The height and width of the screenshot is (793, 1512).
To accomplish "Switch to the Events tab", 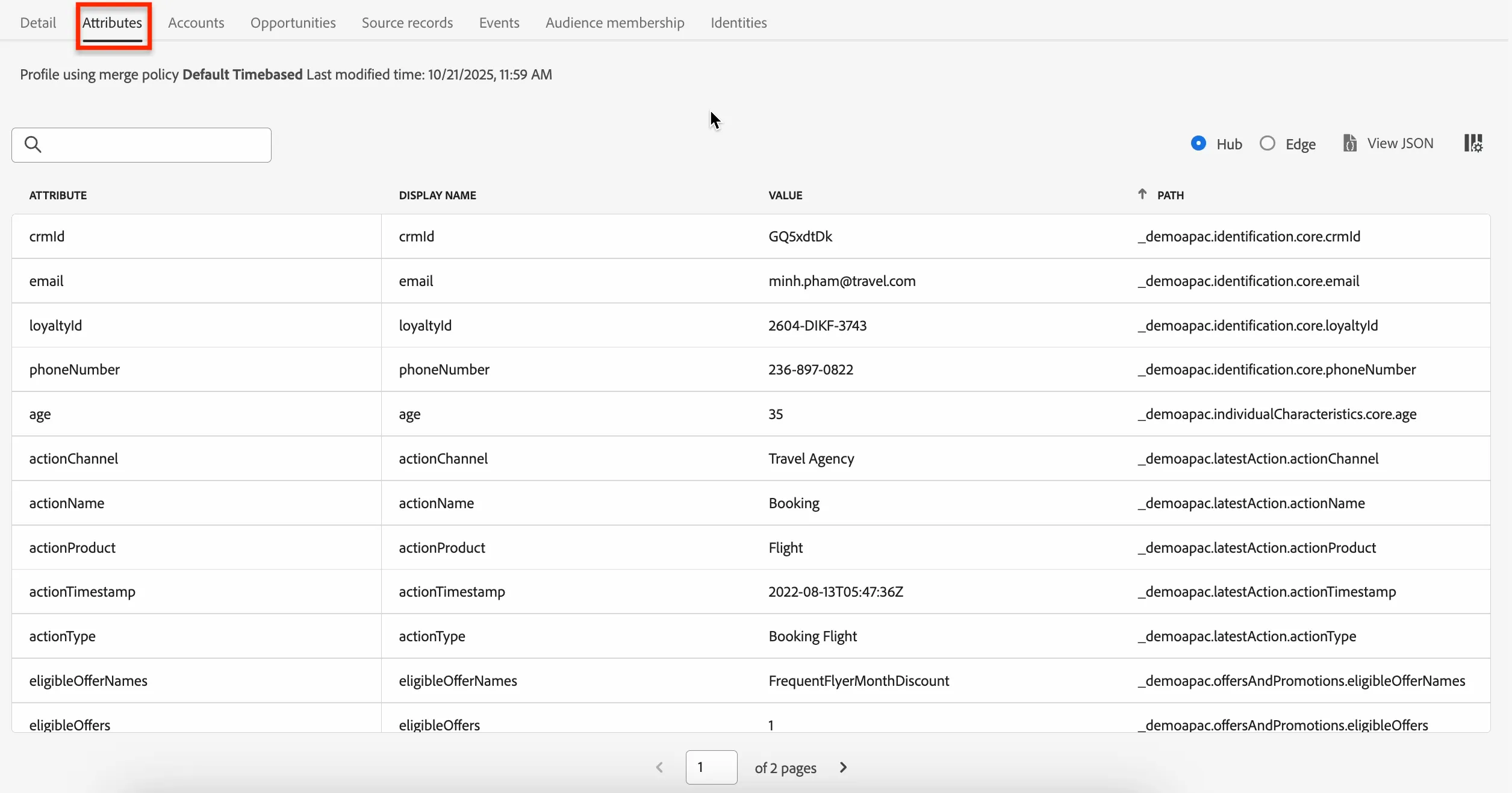I will pyautogui.click(x=499, y=23).
